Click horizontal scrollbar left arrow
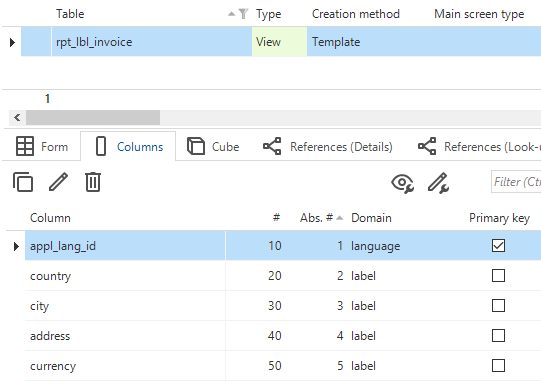The image size is (541, 387). coord(17,118)
